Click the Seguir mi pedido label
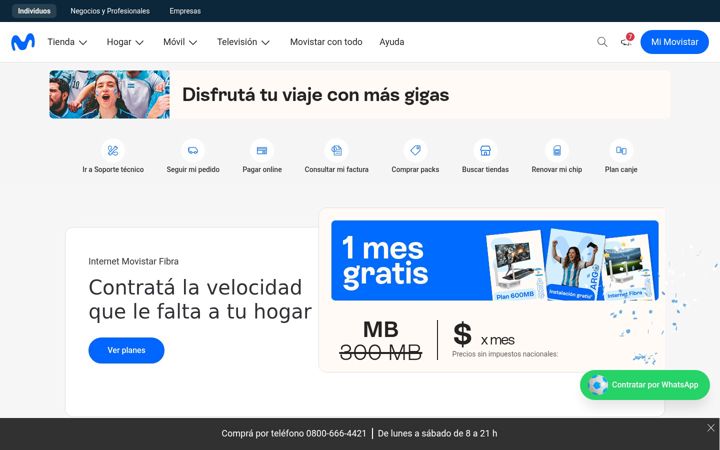The height and width of the screenshot is (450, 720). tap(193, 169)
